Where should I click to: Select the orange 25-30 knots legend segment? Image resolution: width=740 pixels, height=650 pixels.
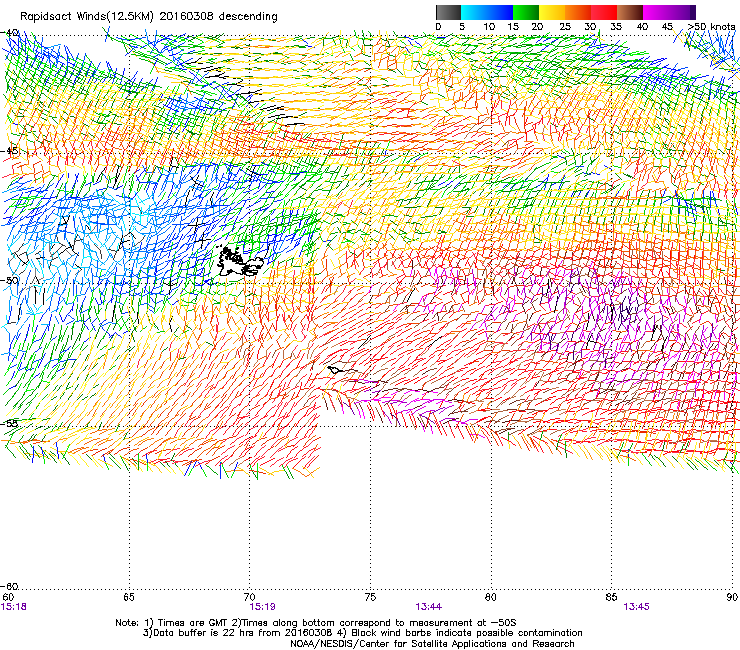pos(578,12)
